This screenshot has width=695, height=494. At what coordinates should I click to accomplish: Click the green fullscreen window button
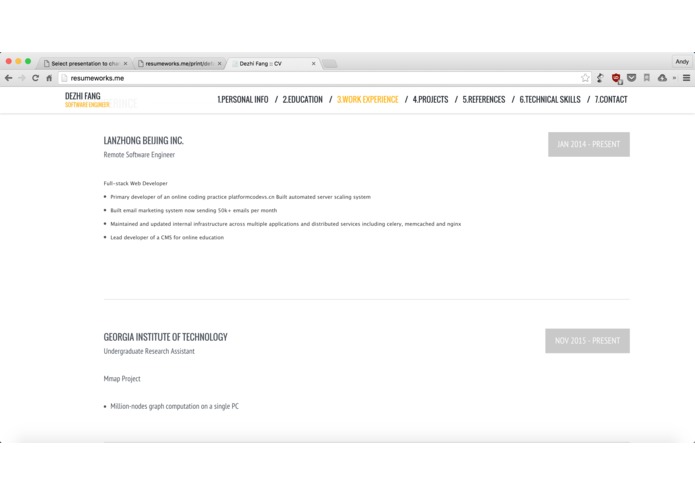point(28,61)
